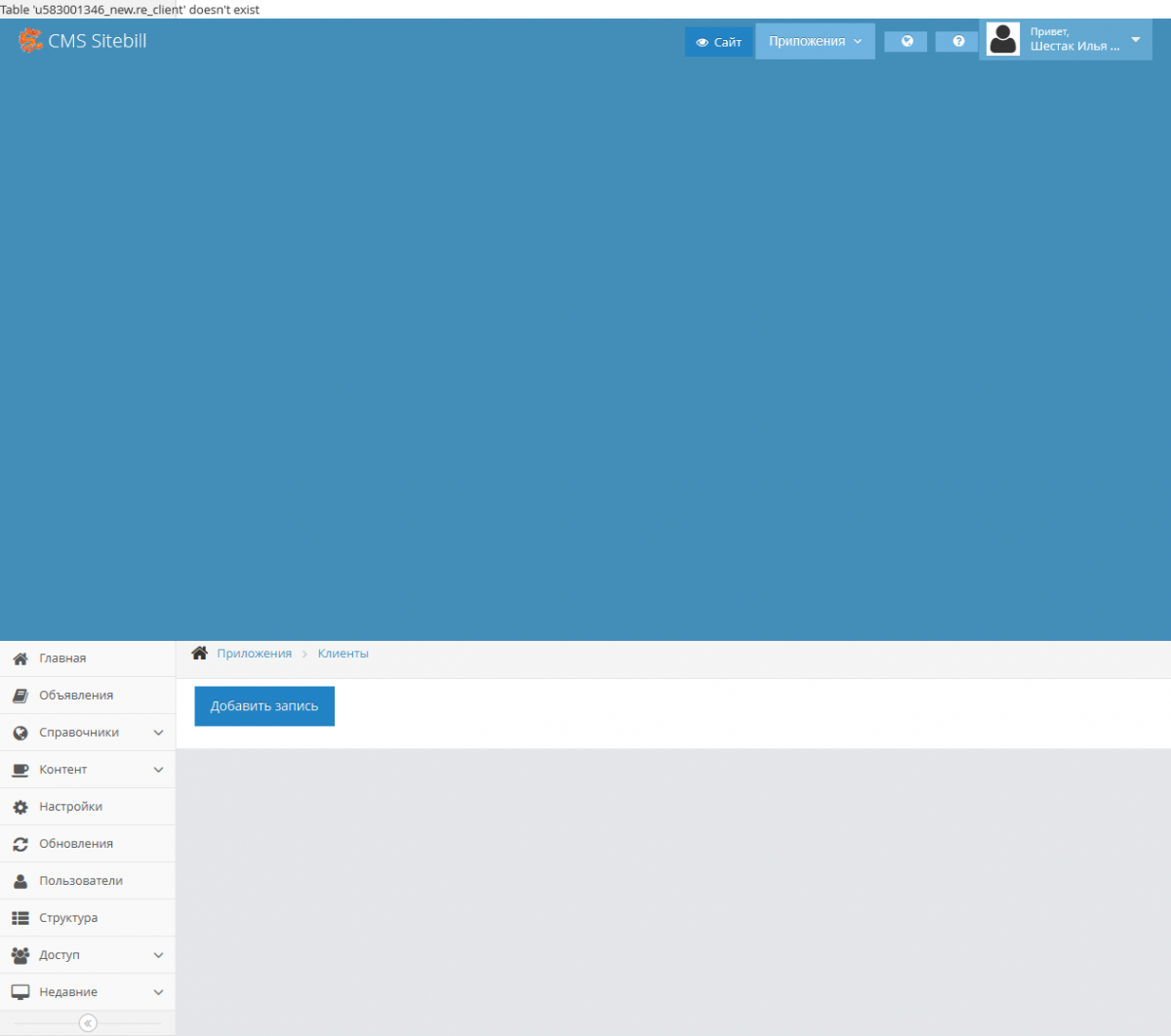The width and height of the screenshot is (1171, 1036).
Task: Open user account dropdown arrow
Action: (1135, 40)
